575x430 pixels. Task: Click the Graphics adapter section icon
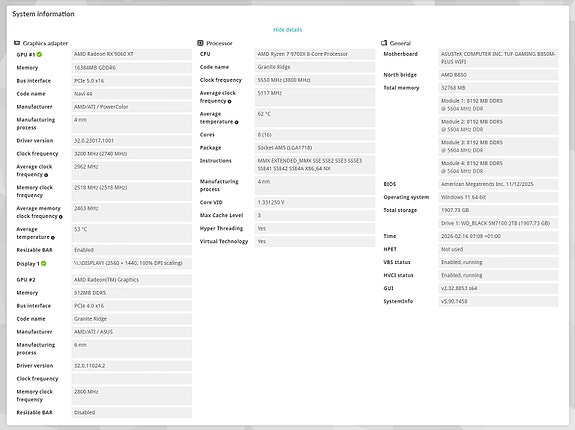click(x=17, y=43)
